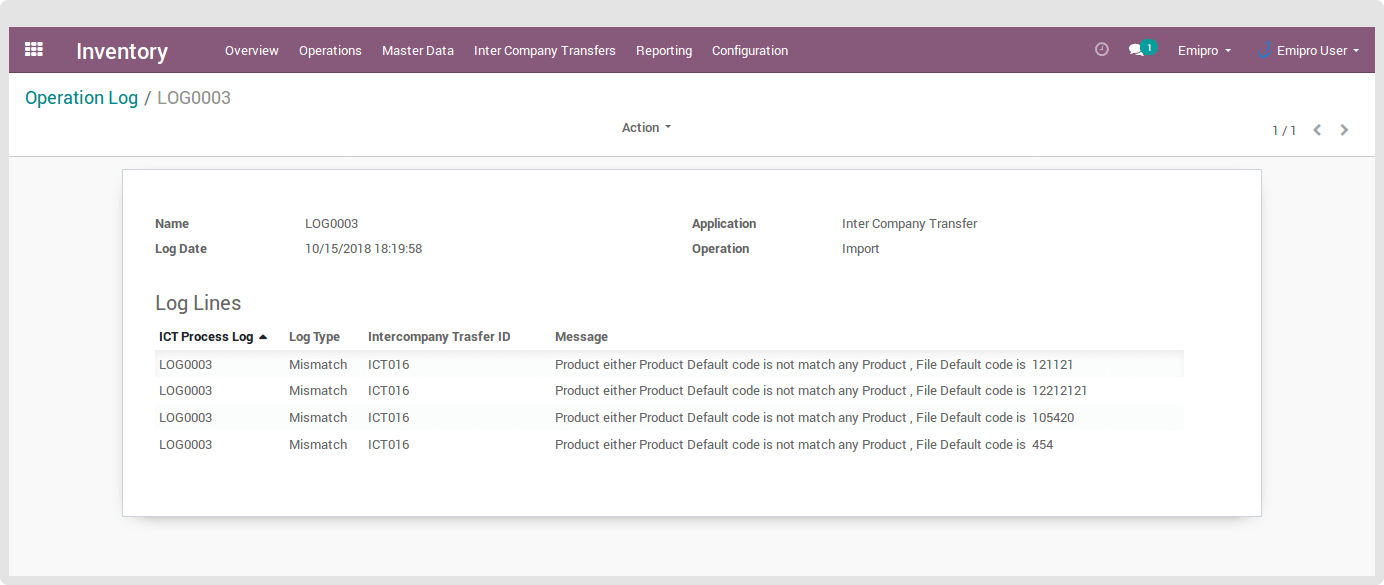Click the clock activities icon
The image size is (1384, 585).
[x=1102, y=49]
